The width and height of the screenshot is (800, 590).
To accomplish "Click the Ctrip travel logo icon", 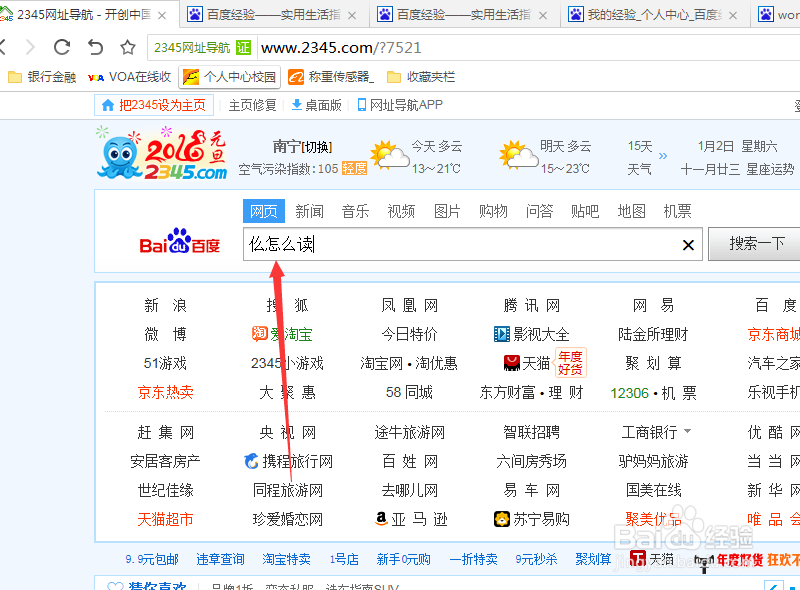I will click(251, 461).
